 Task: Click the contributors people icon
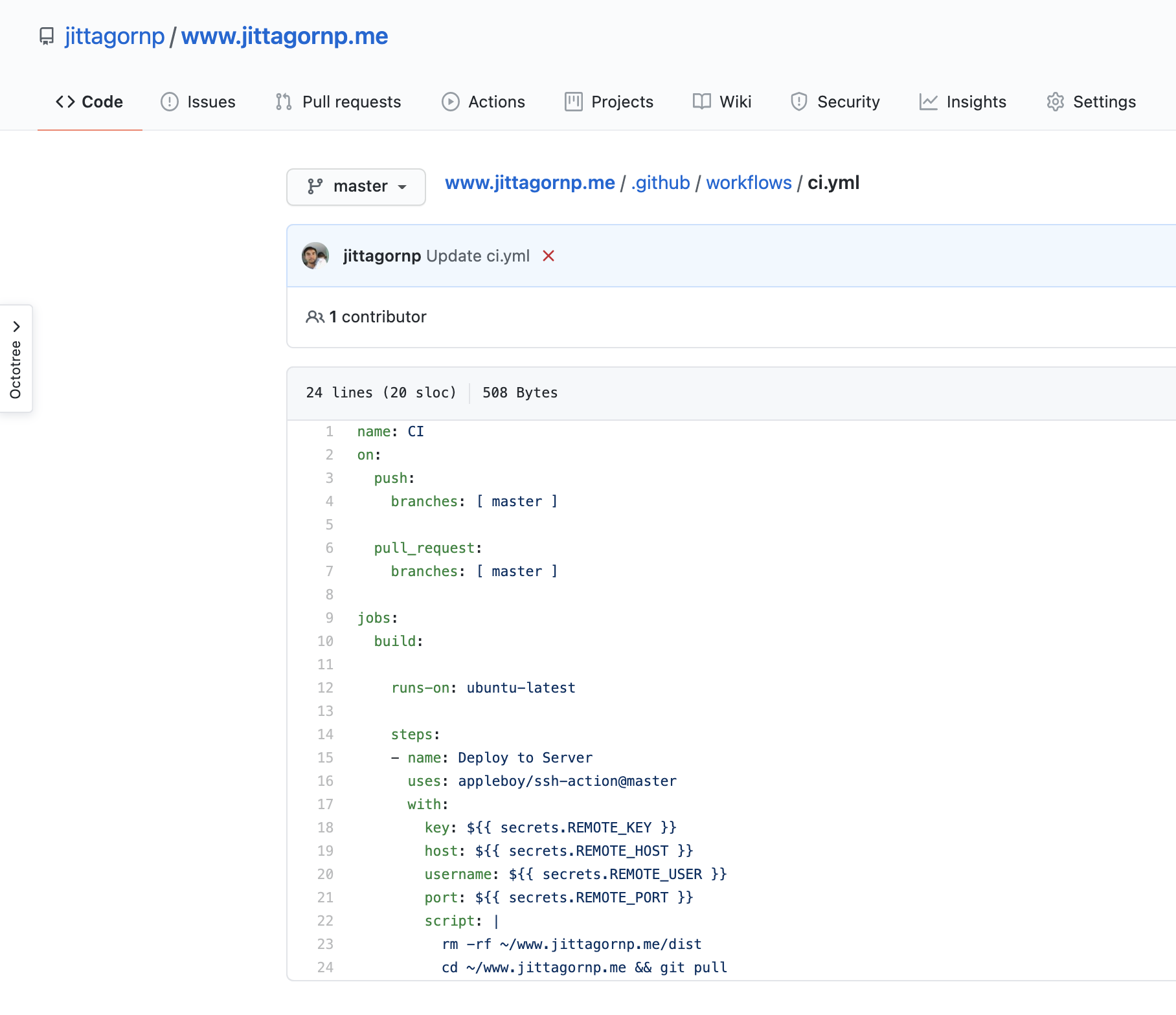point(315,317)
